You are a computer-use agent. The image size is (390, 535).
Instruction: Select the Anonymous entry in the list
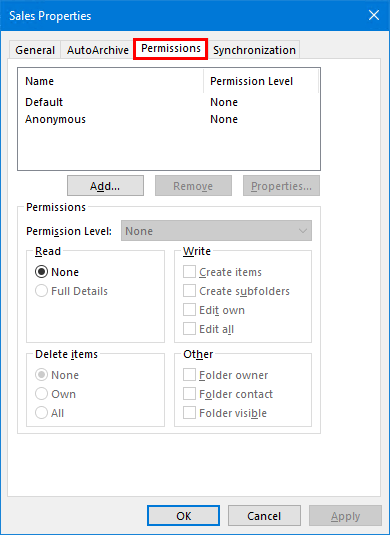(x=55, y=119)
